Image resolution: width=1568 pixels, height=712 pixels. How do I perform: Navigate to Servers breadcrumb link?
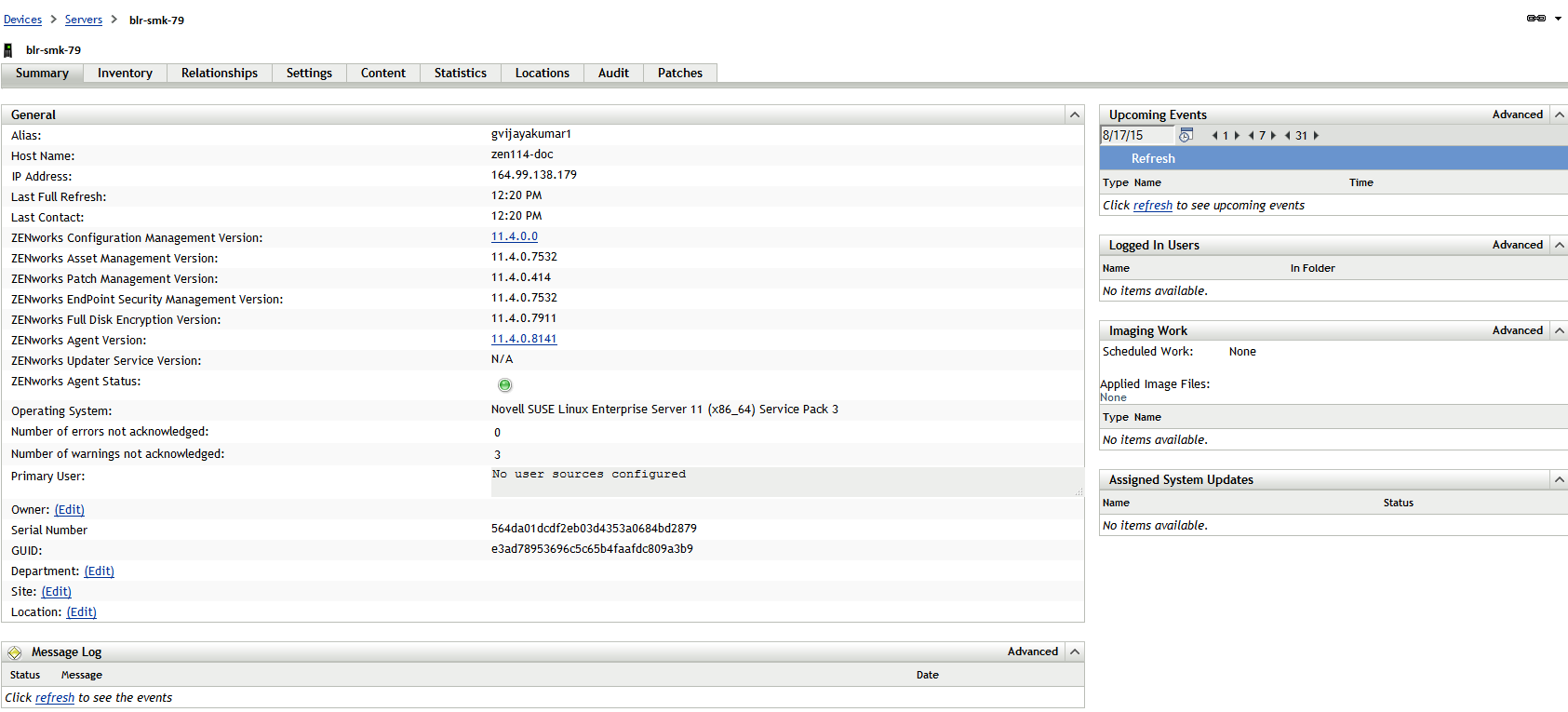pyautogui.click(x=84, y=20)
